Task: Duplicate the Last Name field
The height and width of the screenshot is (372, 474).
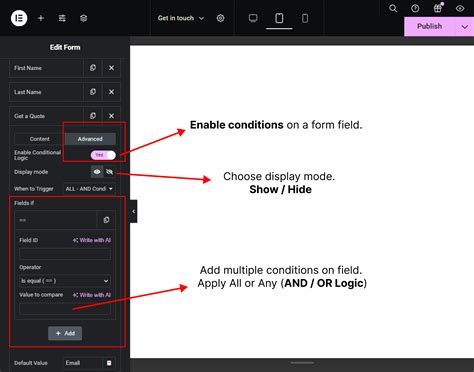Action: tap(93, 92)
